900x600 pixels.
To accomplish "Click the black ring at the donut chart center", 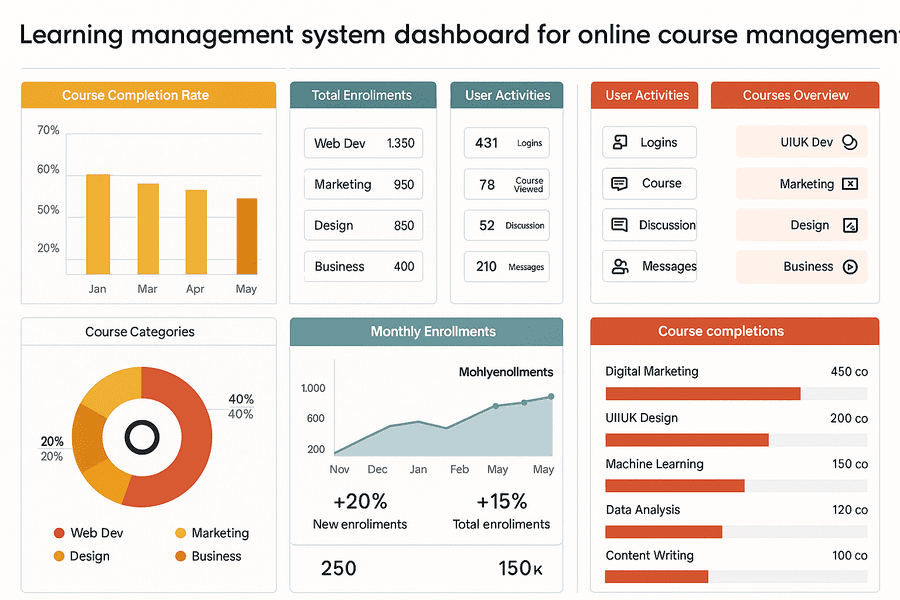I will [x=141, y=436].
